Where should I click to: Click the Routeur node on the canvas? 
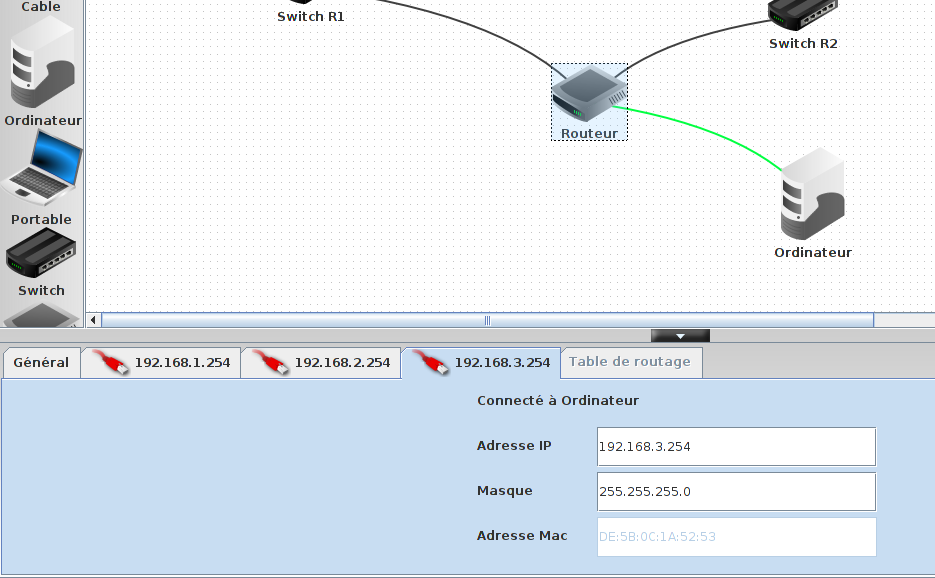pos(588,97)
